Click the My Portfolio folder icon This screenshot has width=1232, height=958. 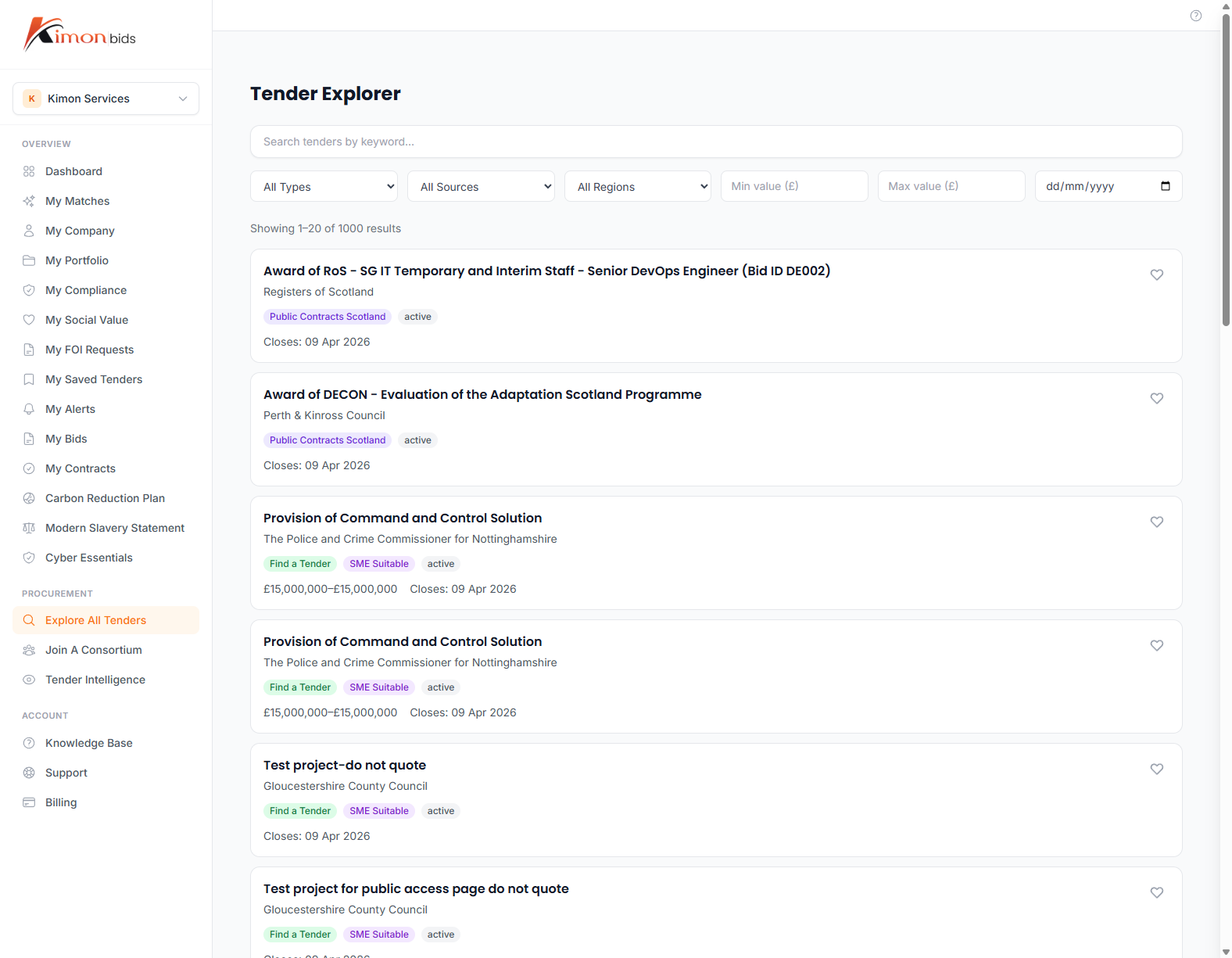(x=29, y=260)
